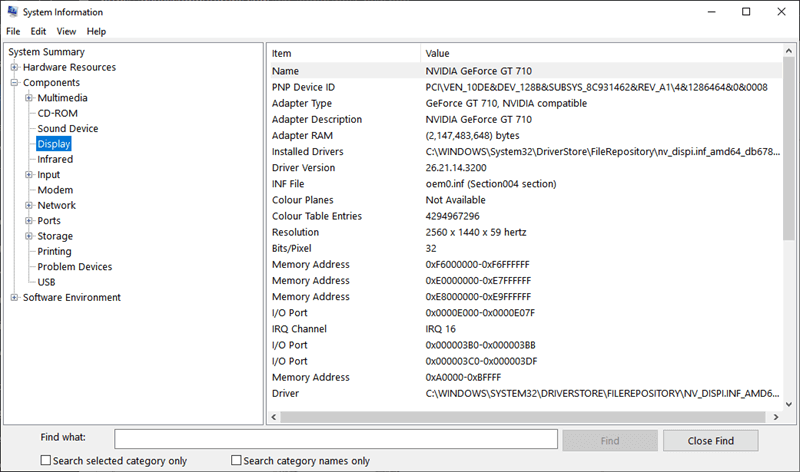
Task: Select the PNP Device ID row
Action: click(524, 87)
